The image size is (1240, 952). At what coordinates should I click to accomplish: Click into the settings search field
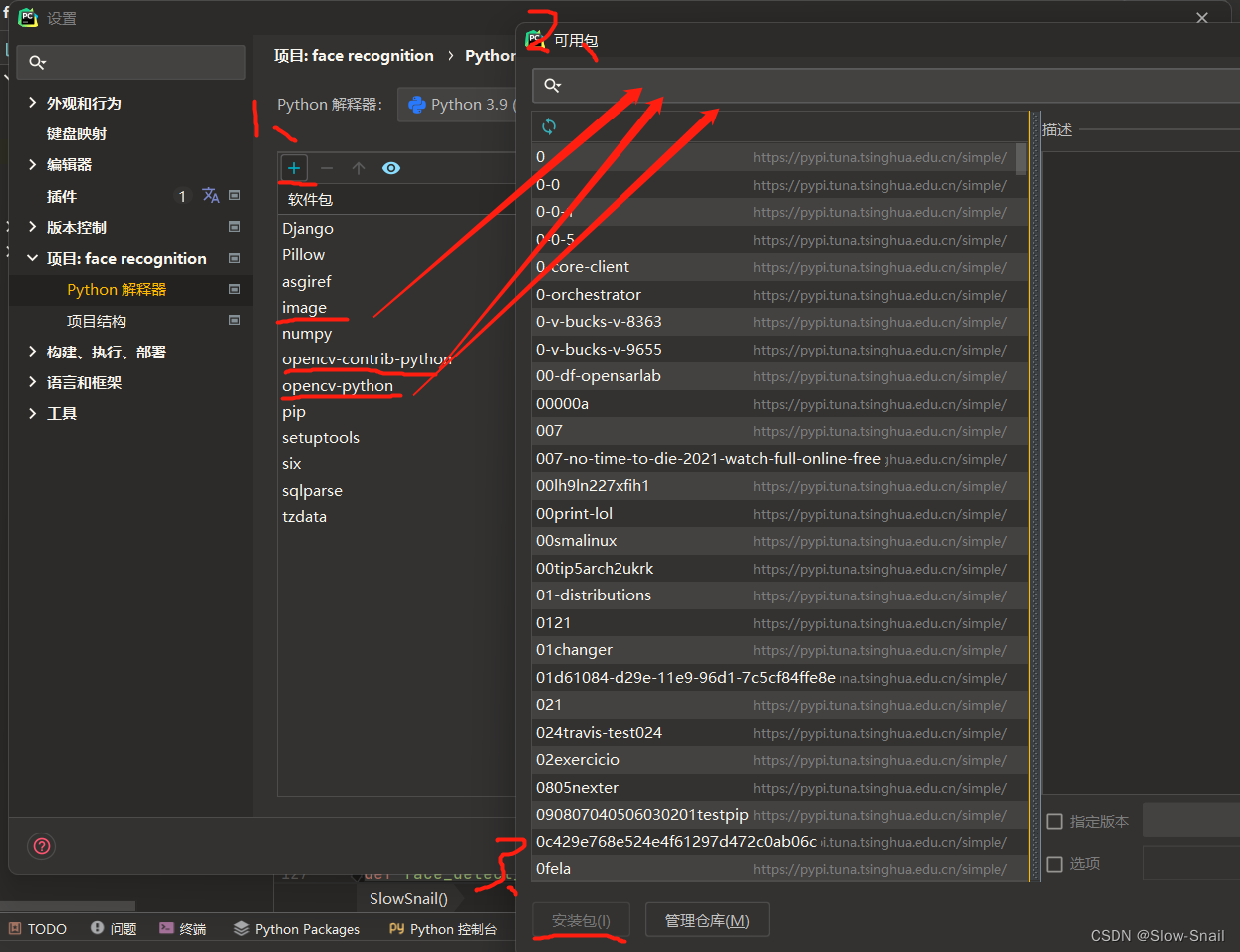pyautogui.click(x=130, y=62)
